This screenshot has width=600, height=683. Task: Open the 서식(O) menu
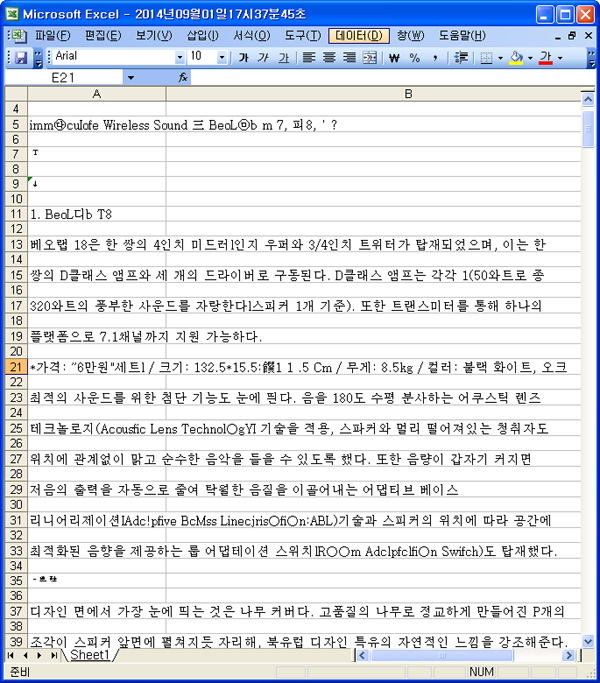[x=249, y=35]
